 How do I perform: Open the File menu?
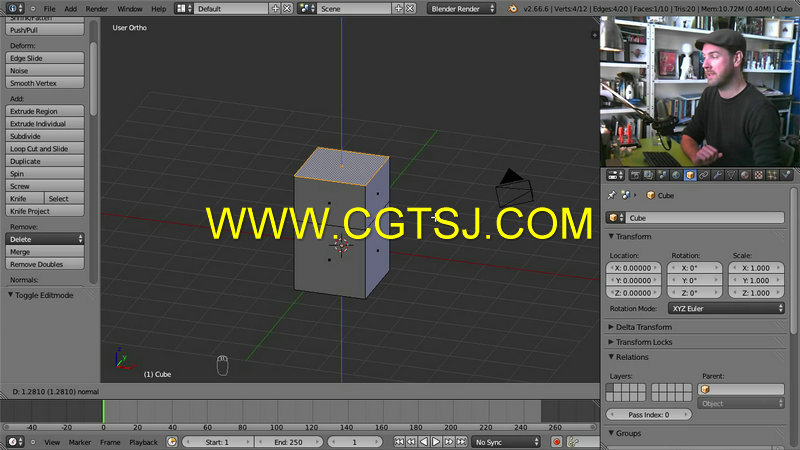click(x=49, y=9)
